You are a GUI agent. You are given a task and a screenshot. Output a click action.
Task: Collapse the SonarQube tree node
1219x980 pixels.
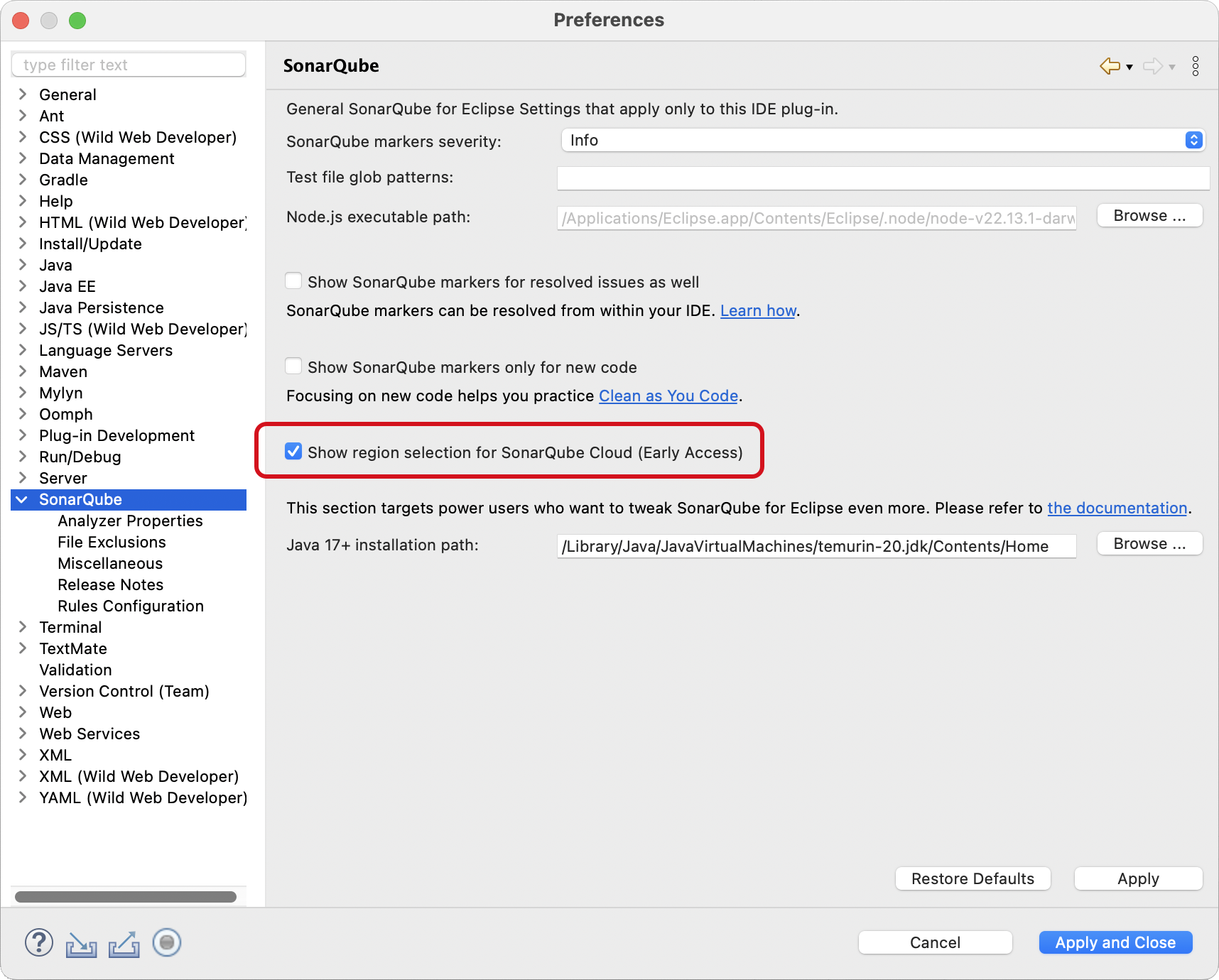[x=22, y=499]
